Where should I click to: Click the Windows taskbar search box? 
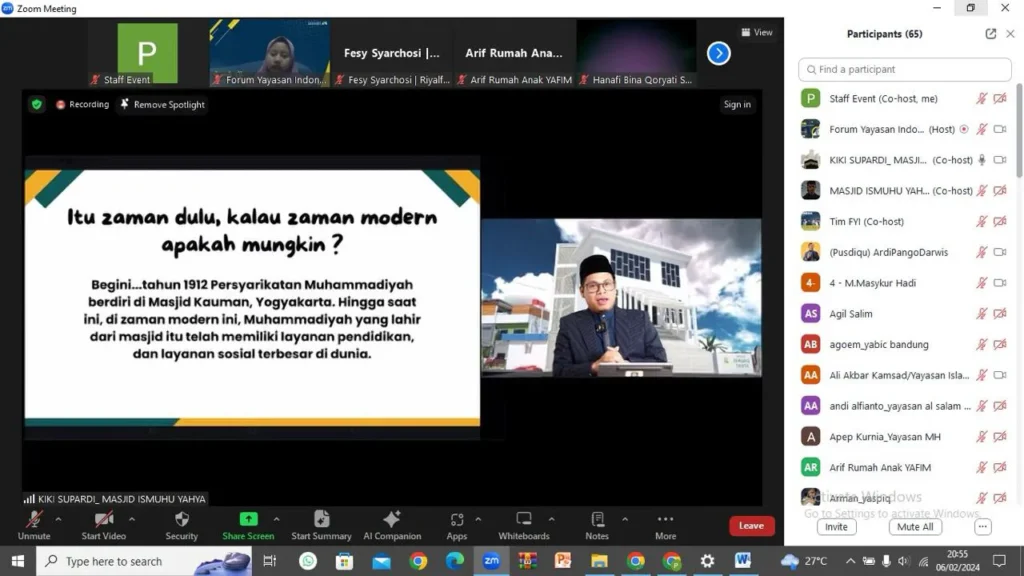[x=144, y=561]
